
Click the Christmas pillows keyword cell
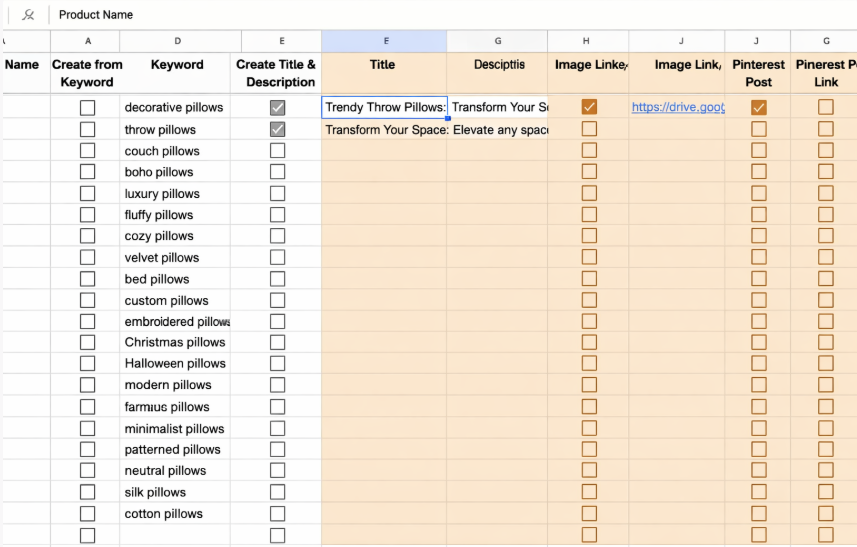(x=175, y=342)
